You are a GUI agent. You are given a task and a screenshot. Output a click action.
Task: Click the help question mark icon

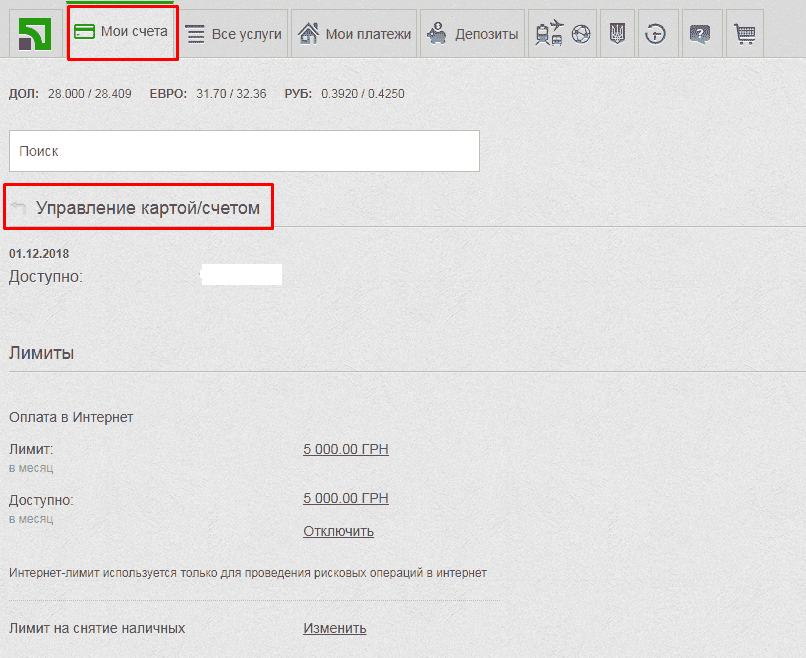(x=700, y=34)
